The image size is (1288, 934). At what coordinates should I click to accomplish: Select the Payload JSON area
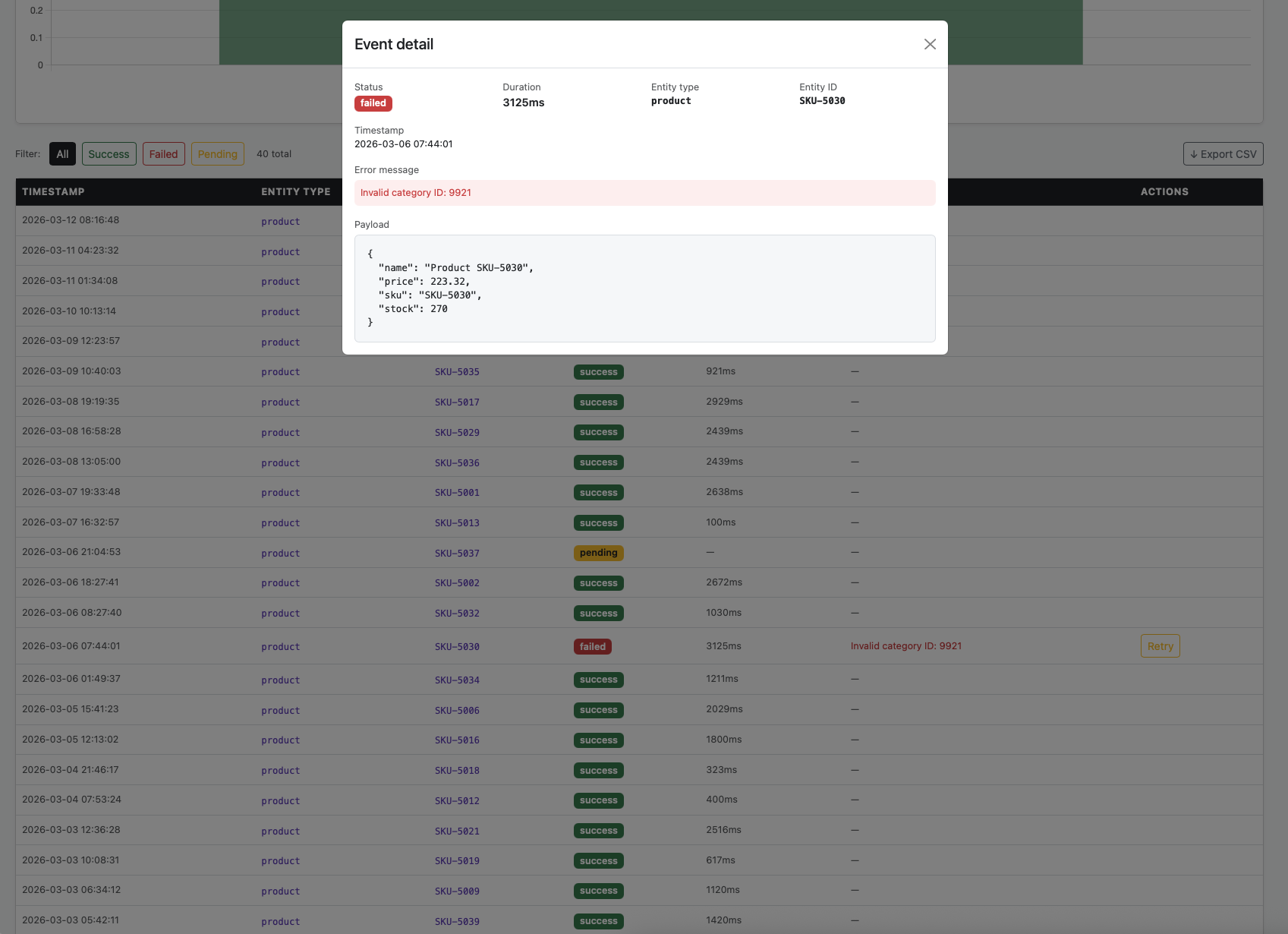point(644,289)
